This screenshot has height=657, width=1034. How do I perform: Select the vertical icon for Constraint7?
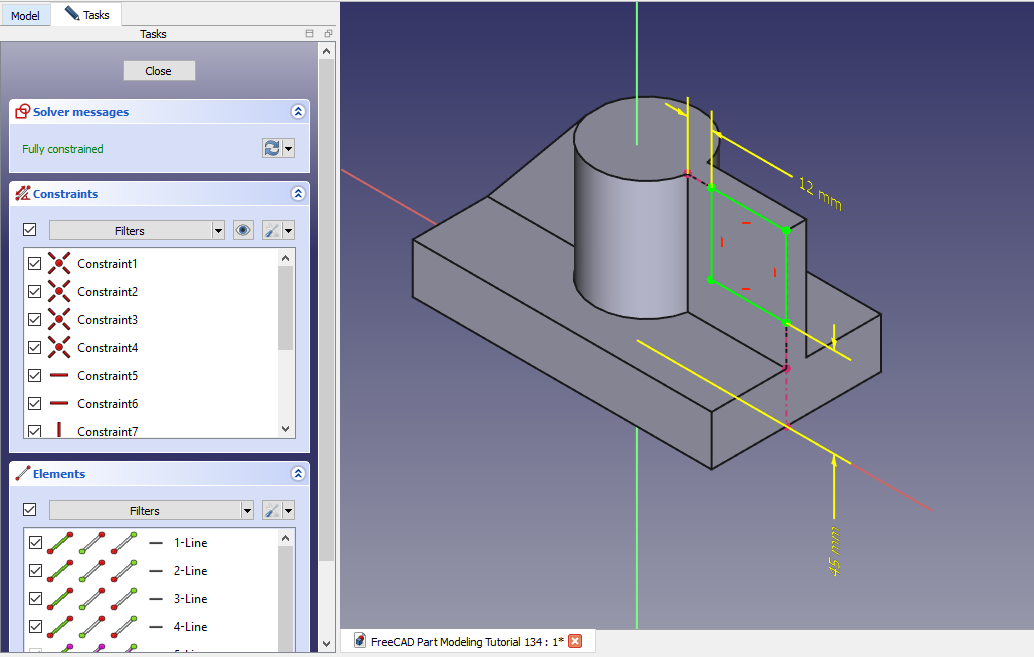[59, 431]
